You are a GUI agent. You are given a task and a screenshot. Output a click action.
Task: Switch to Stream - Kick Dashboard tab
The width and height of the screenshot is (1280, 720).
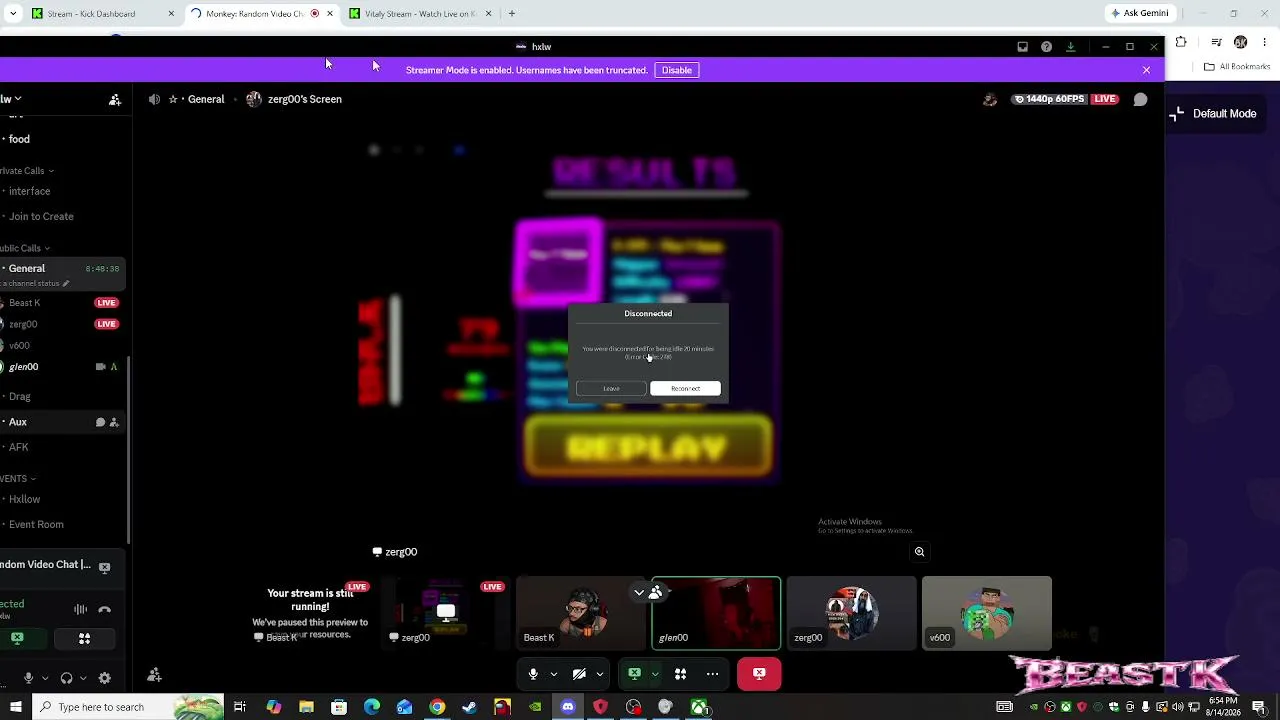coord(102,14)
